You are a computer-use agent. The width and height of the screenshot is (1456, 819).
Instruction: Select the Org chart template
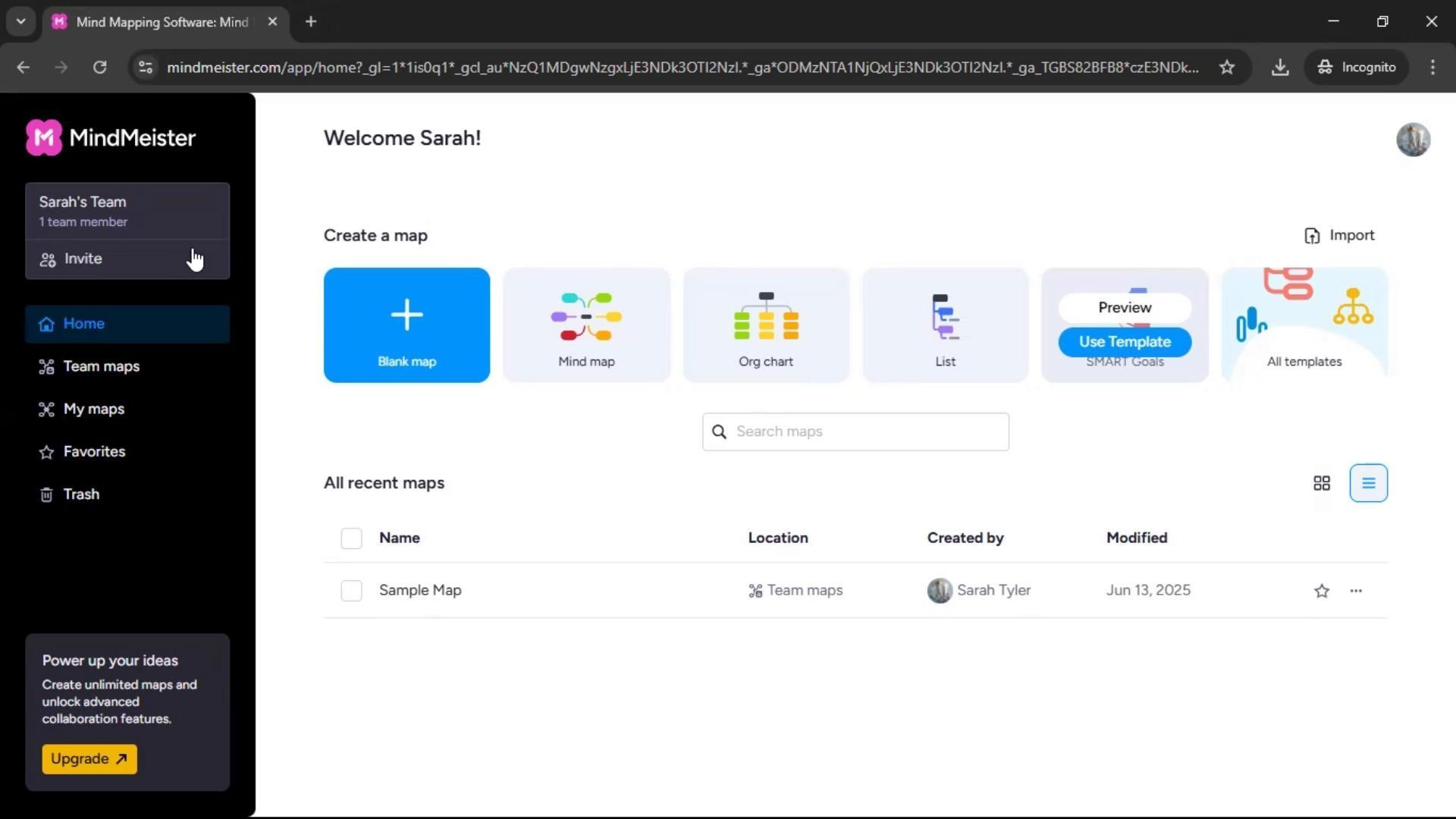pos(766,325)
